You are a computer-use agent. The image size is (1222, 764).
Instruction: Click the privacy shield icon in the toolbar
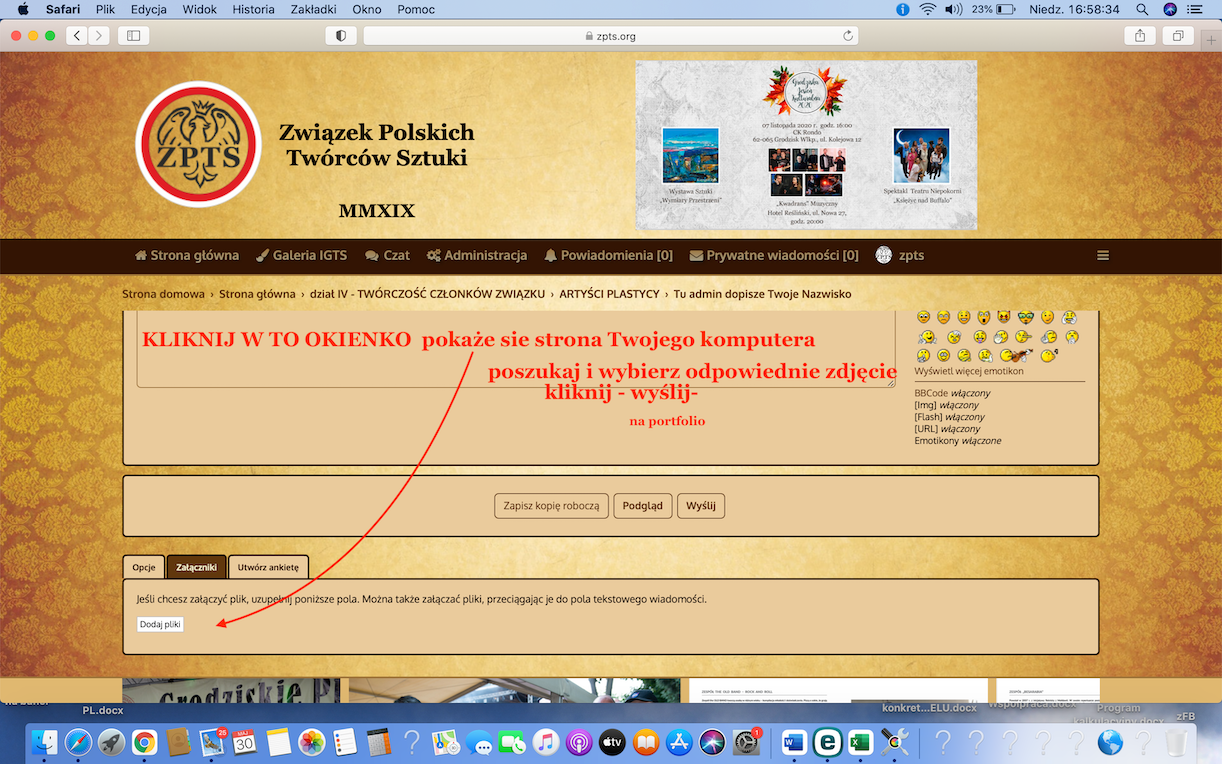(341, 36)
